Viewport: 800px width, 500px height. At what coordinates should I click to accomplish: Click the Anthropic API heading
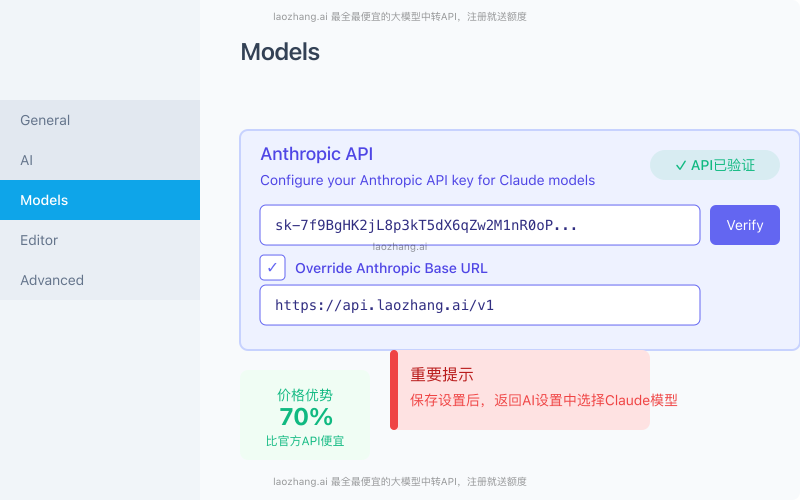[x=316, y=154]
